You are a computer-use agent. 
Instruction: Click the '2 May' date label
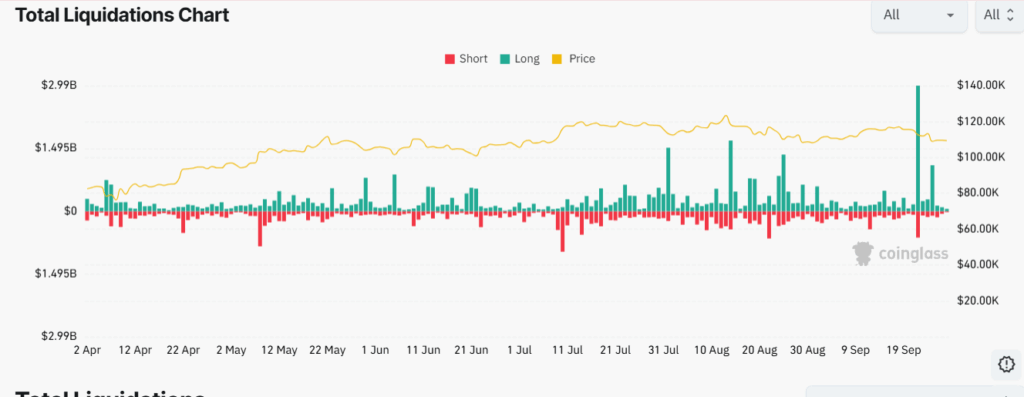pyautogui.click(x=230, y=351)
